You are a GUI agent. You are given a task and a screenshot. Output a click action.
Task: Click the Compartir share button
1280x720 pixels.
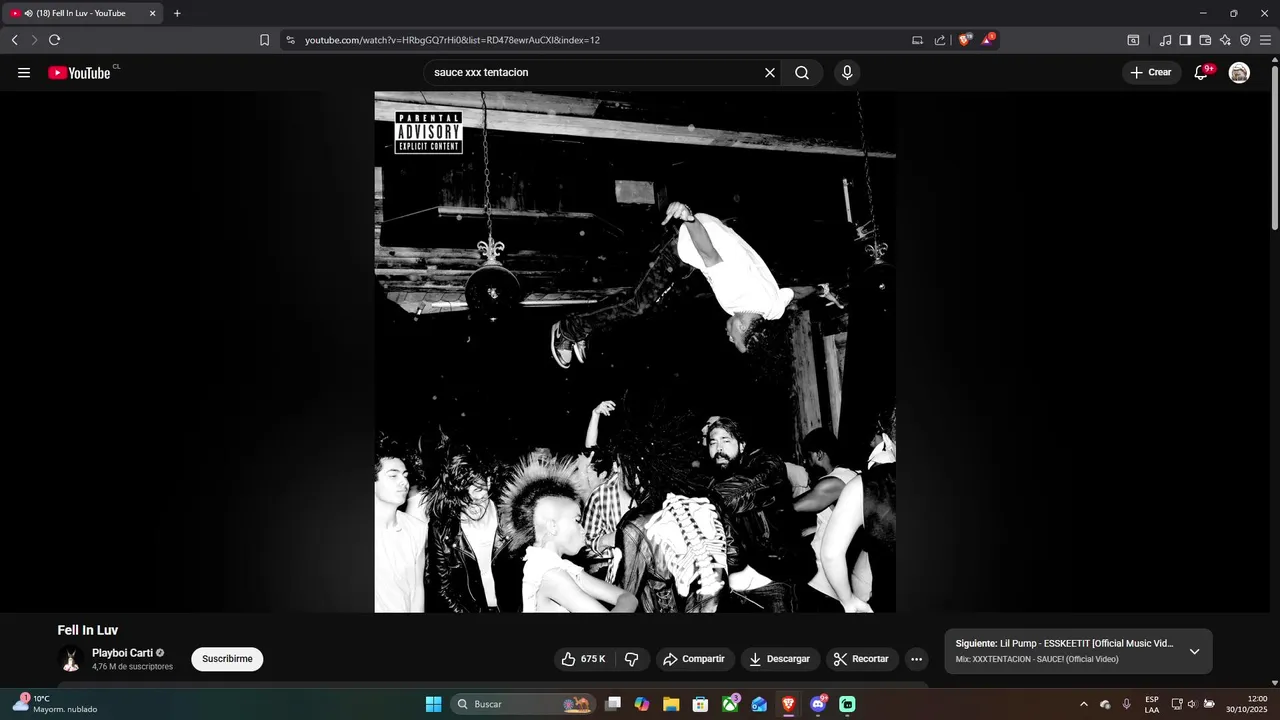pos(695,659)
